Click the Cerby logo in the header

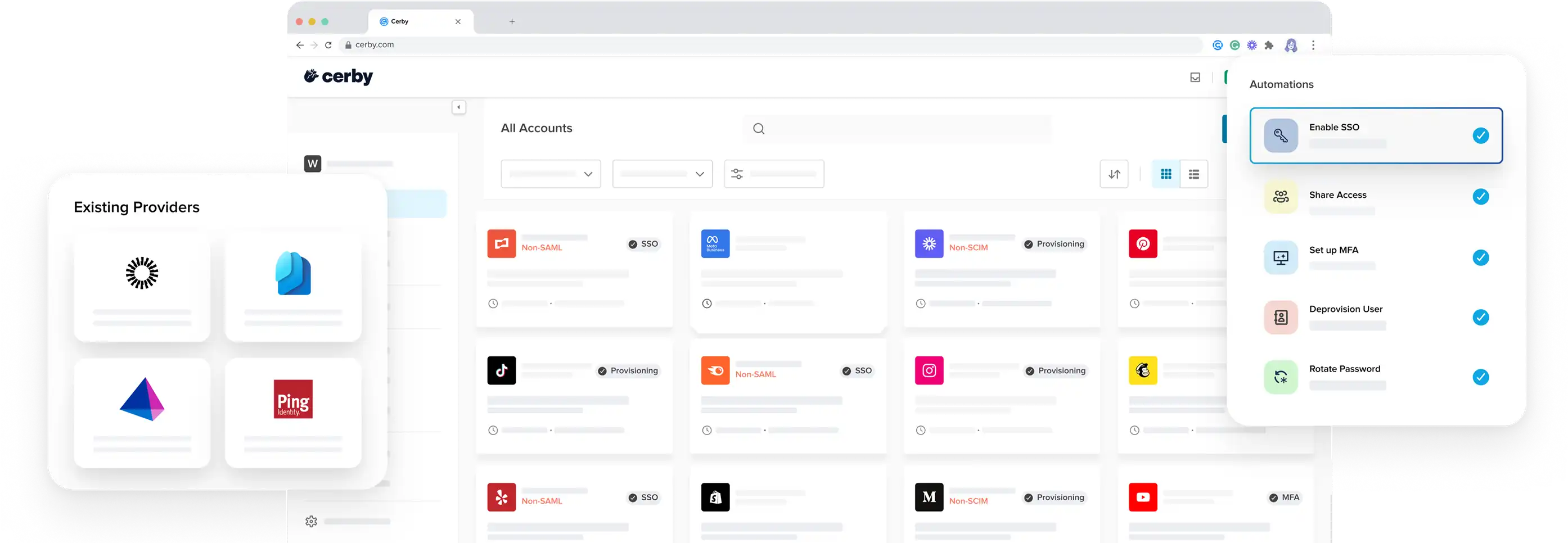point(339,76)
